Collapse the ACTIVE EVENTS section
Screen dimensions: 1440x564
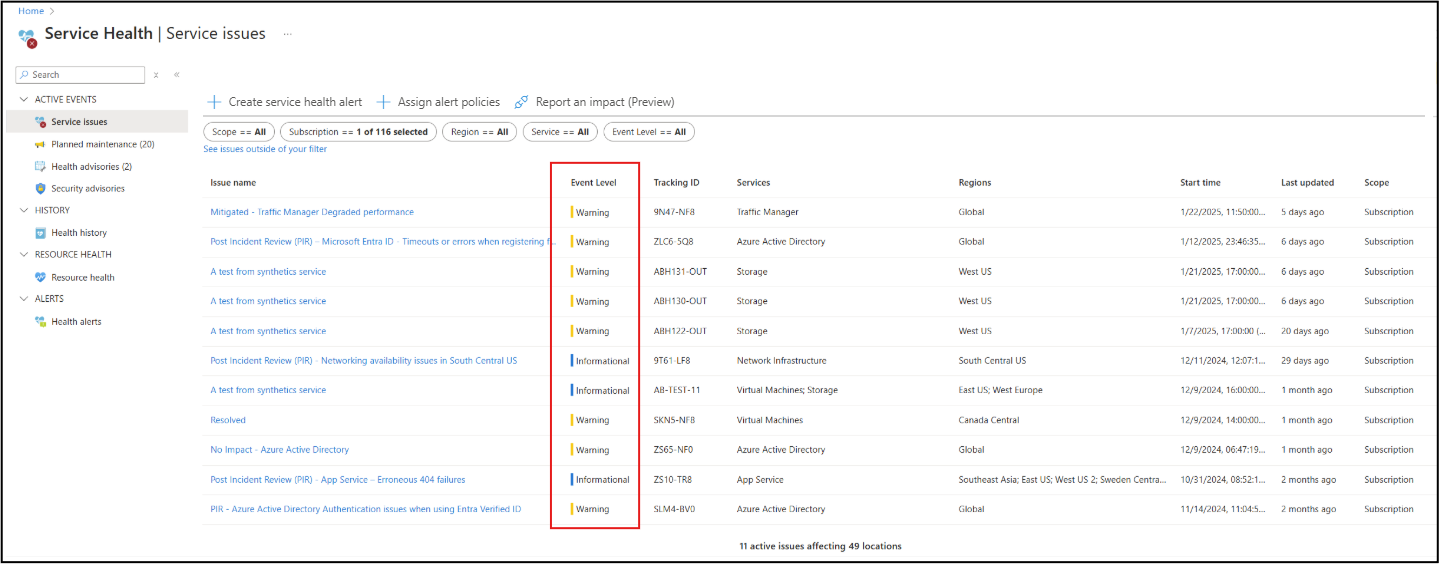click(x=24, y=100)
